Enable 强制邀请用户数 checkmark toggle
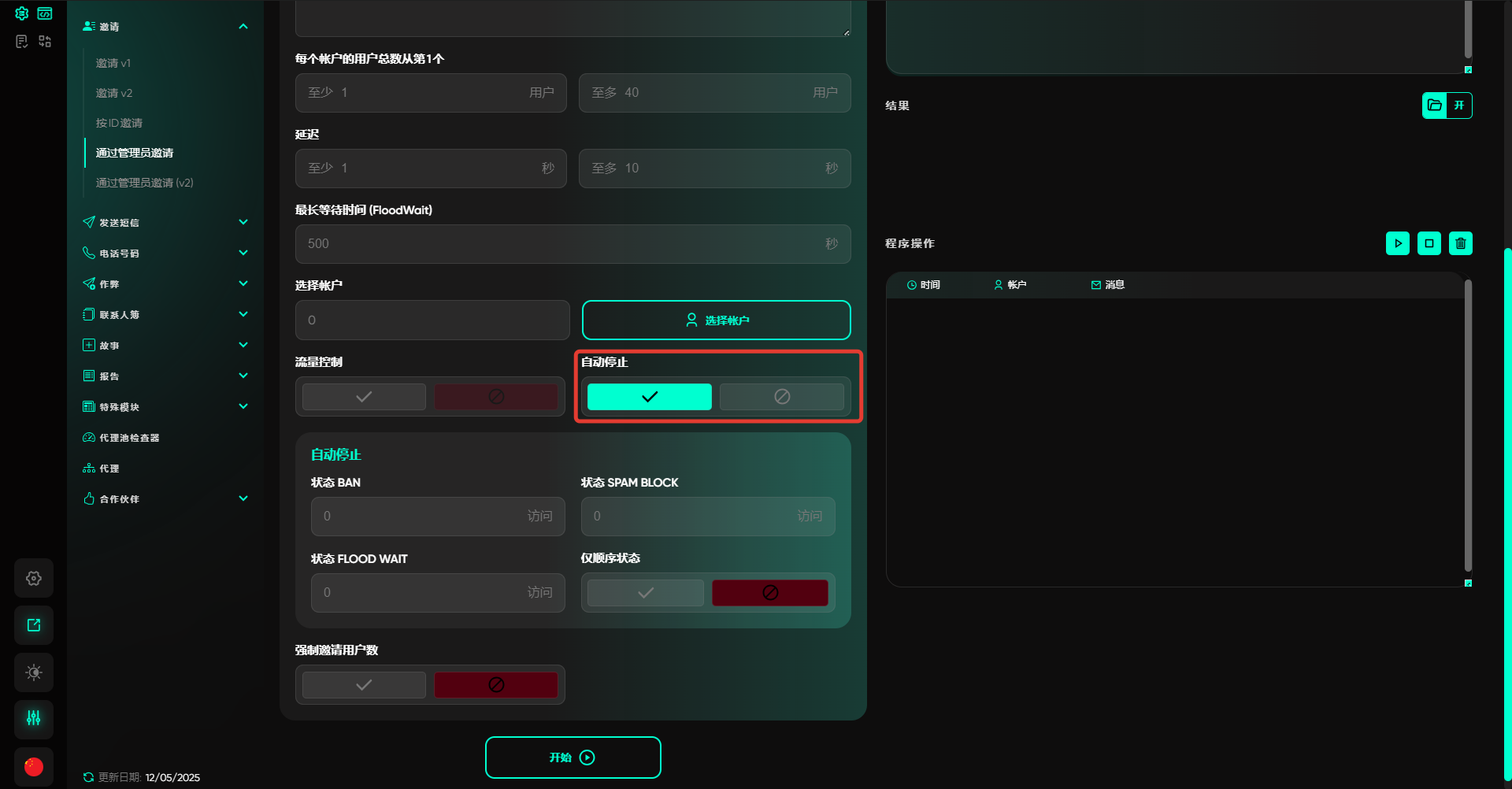Viewport: 1512px width, 789px height. pos(364,685)
